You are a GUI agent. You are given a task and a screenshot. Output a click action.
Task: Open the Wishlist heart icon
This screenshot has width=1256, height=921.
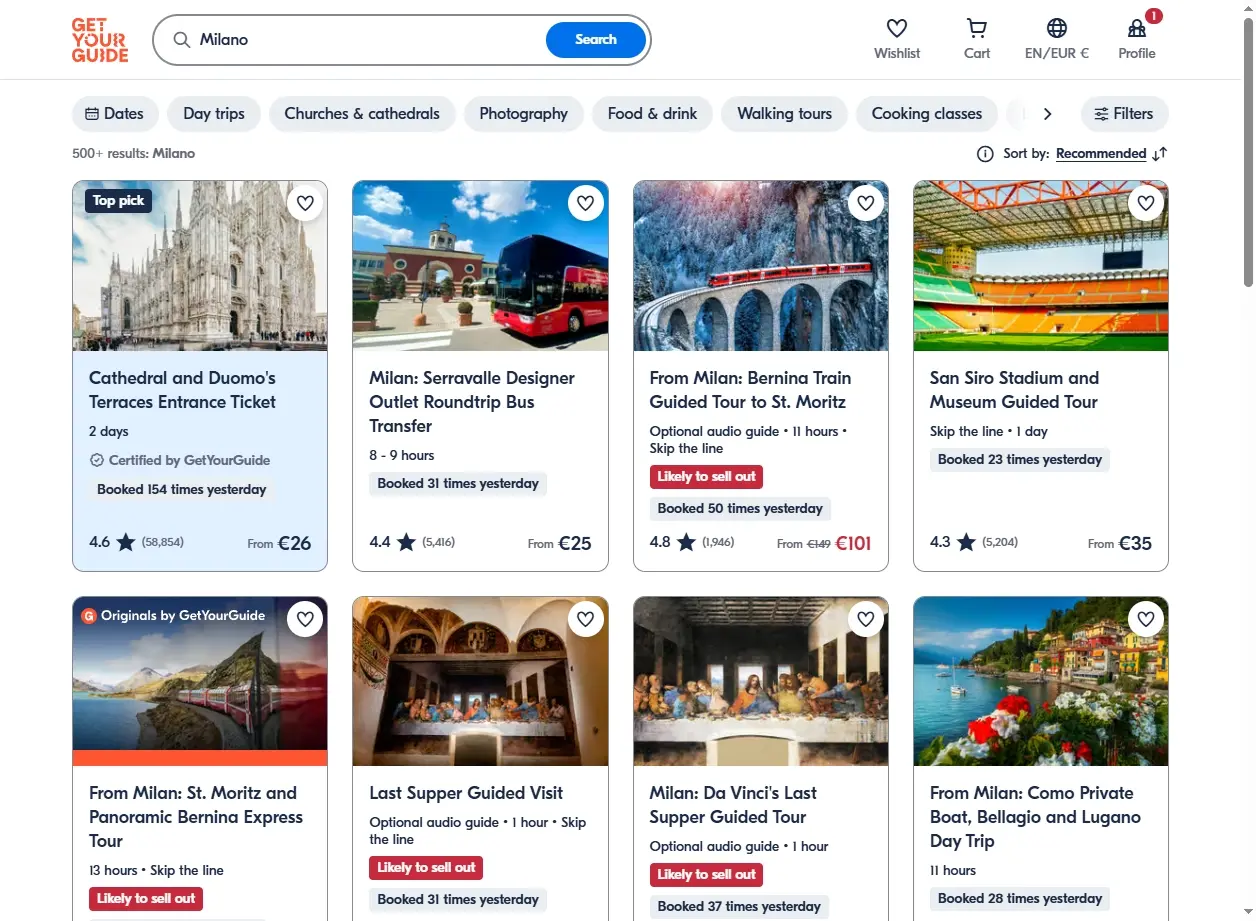click(x=897, y=28)
